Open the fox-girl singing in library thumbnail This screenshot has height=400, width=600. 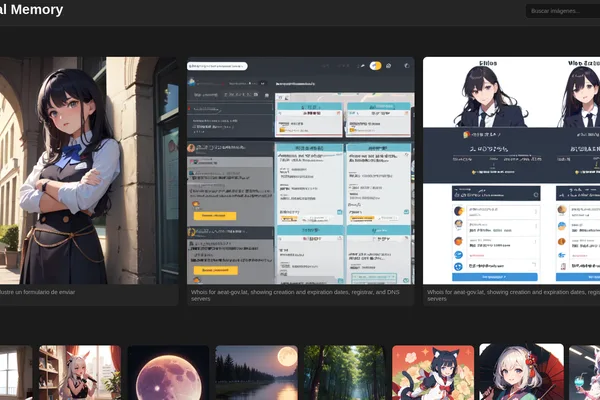[80, 372]
